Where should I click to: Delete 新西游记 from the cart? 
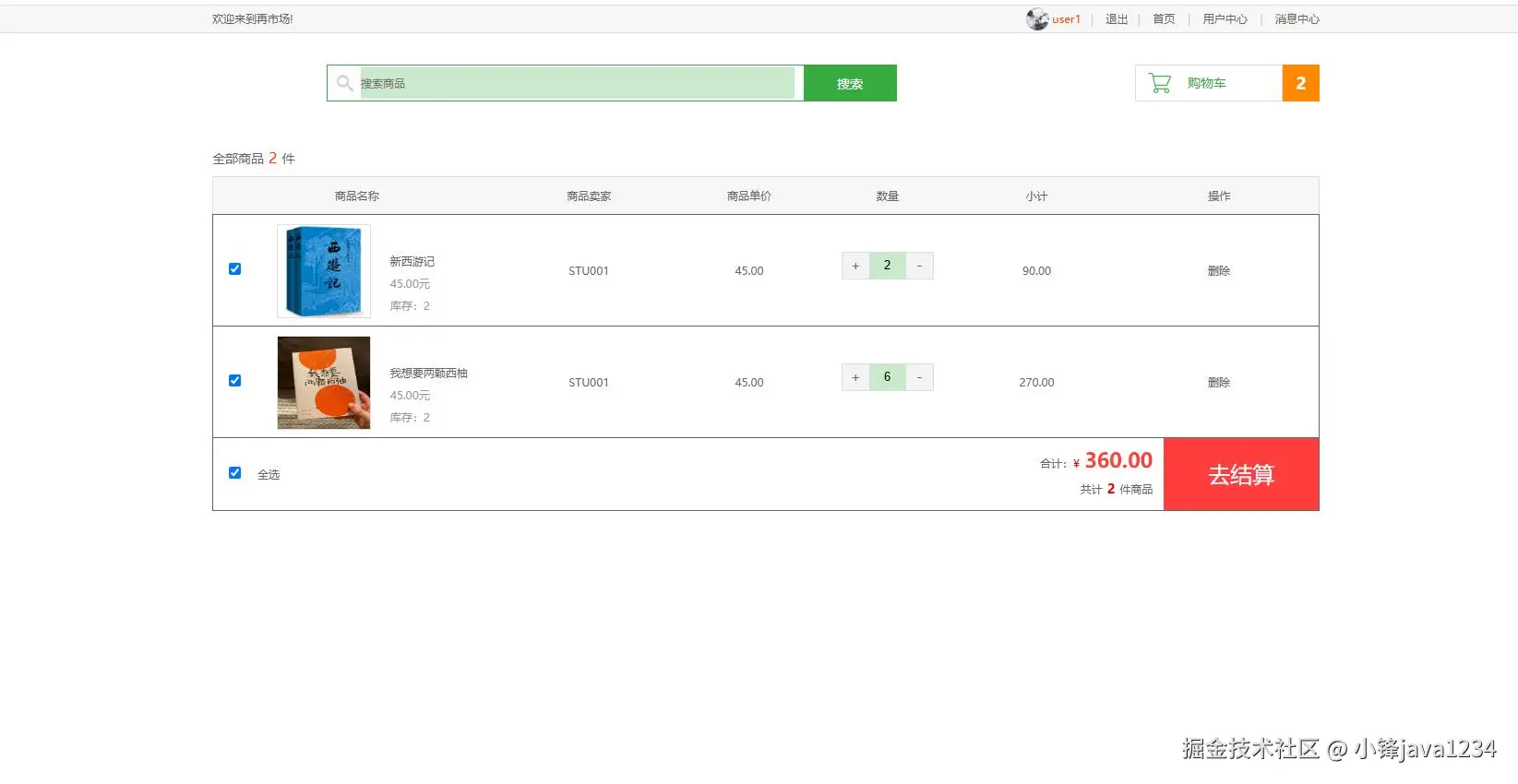(x=1219, y=271)
